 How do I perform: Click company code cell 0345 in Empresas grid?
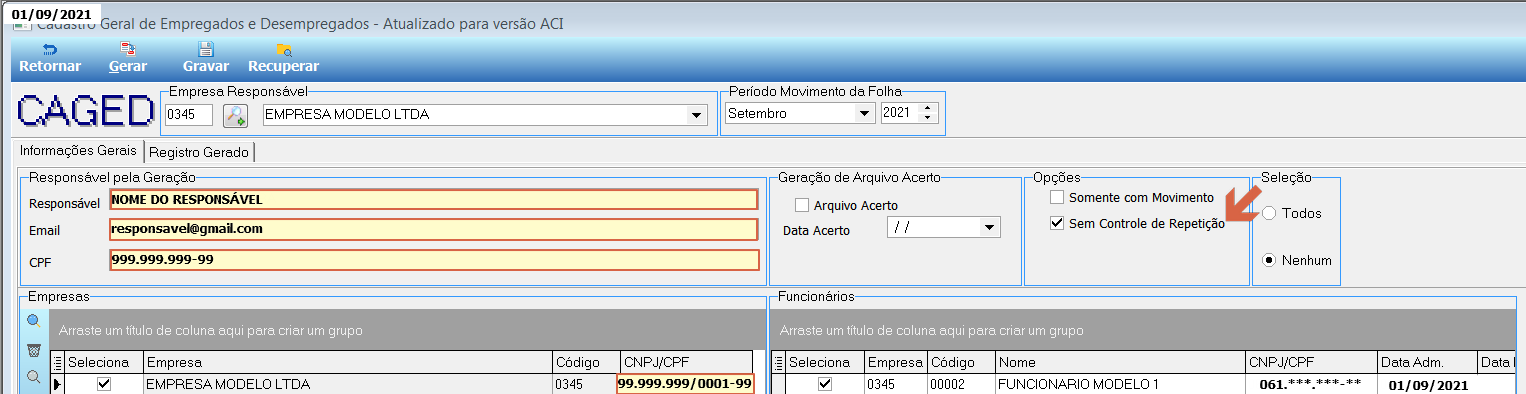(585, 384)
